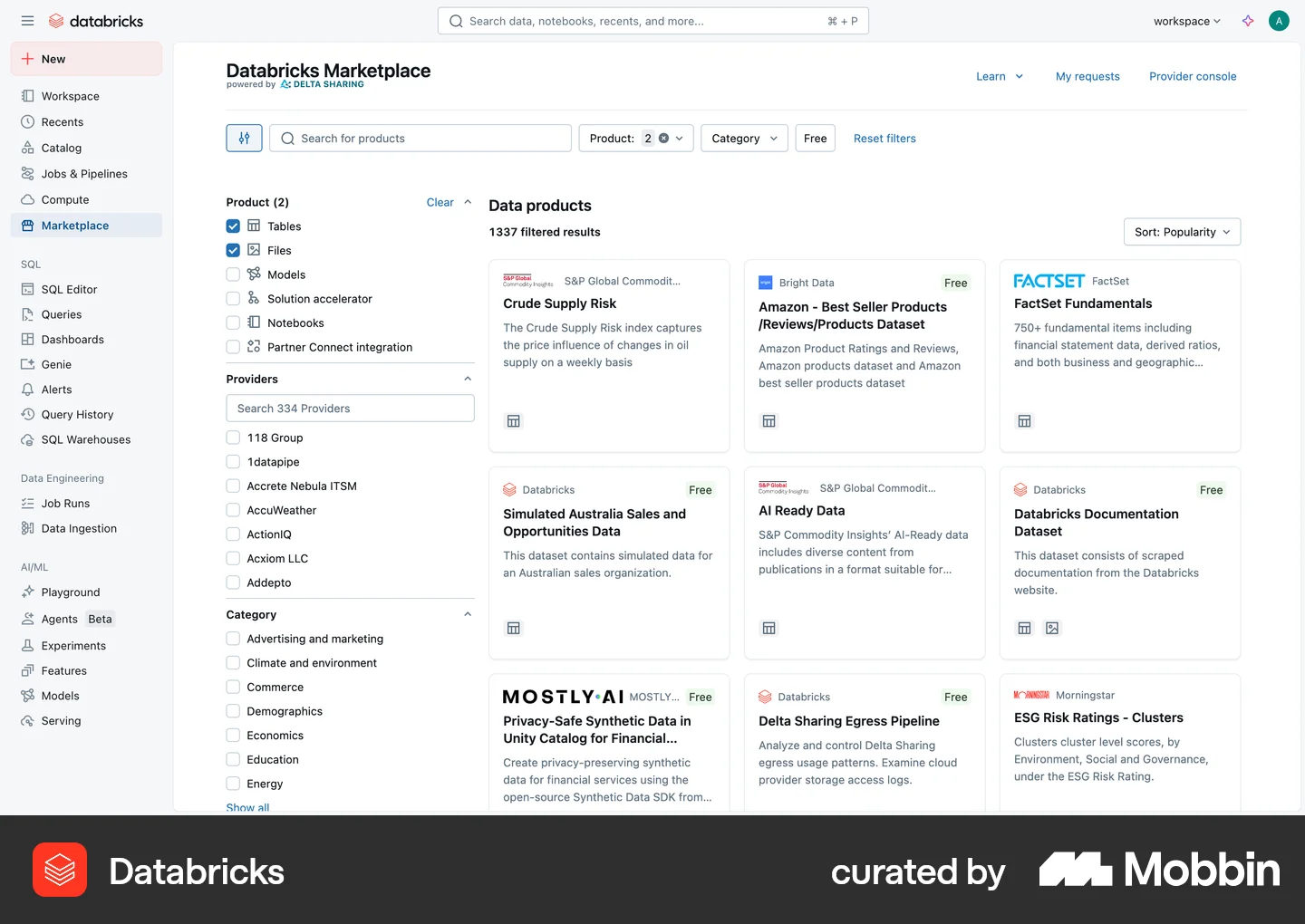Open Playground under AI/ML

87,592
